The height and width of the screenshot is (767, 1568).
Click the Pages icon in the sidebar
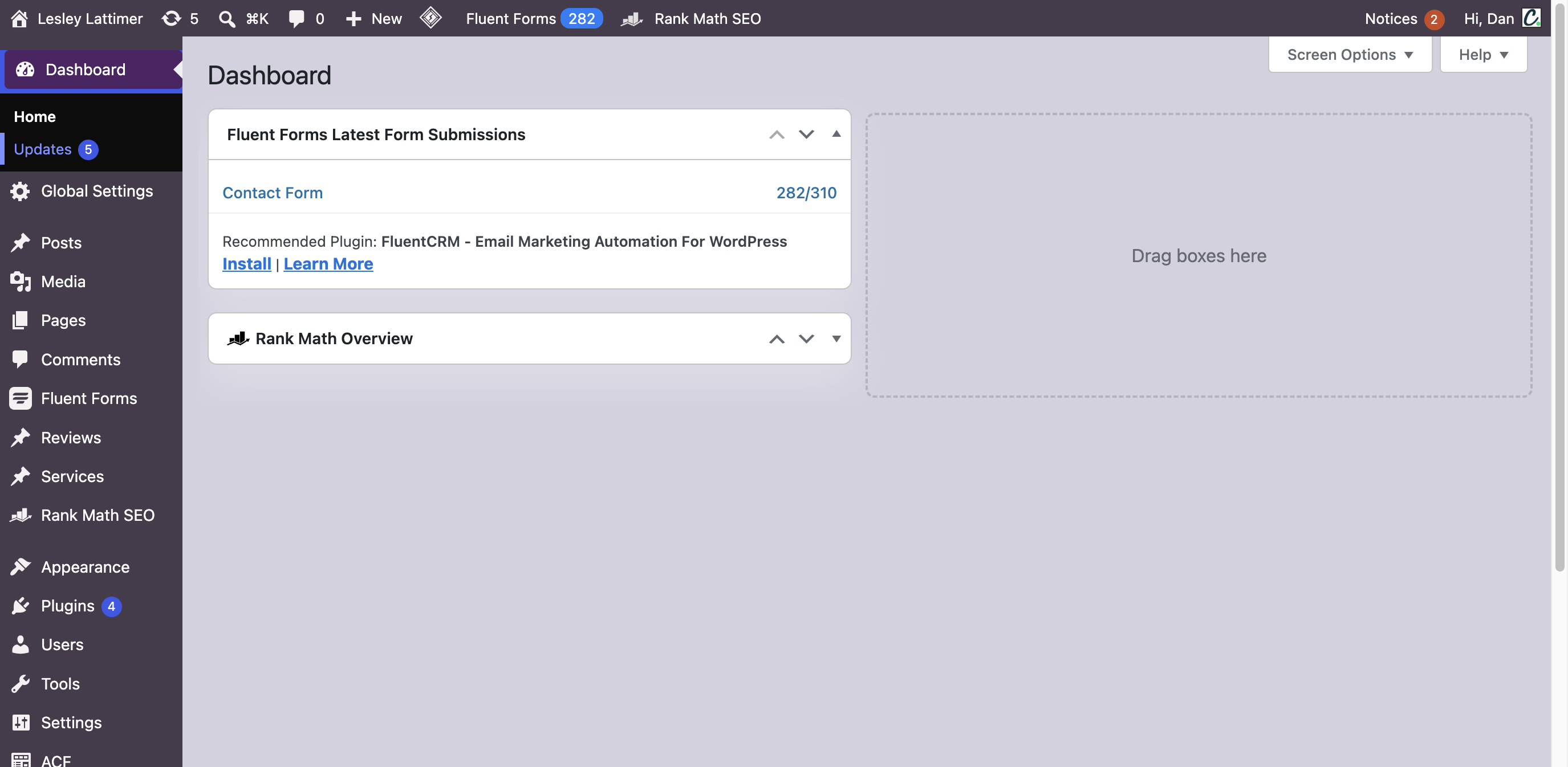click(x=20, y=320)
